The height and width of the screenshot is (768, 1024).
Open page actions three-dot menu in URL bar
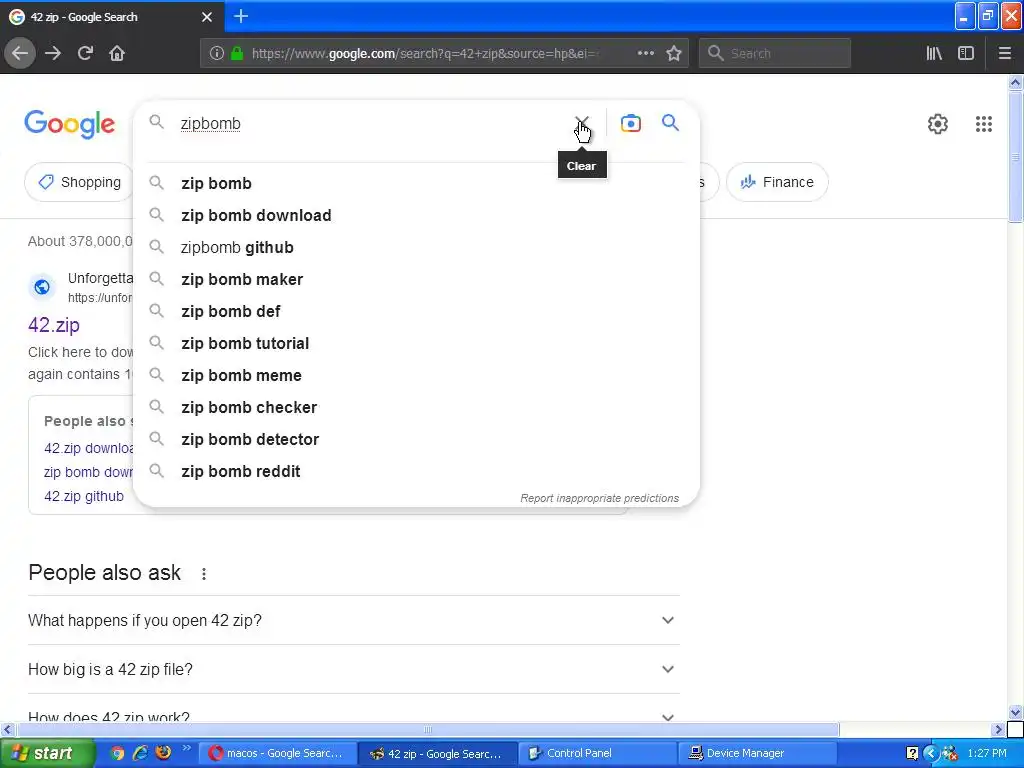[645, 54]
